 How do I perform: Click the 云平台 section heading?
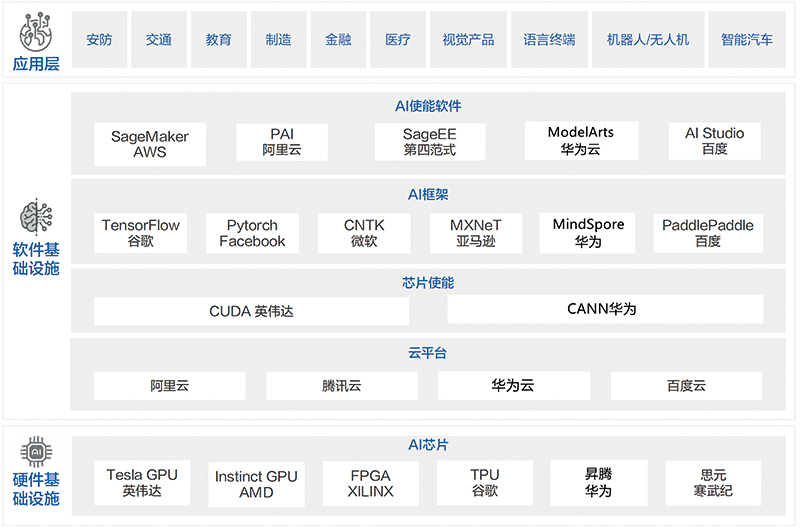coord(428,353)
